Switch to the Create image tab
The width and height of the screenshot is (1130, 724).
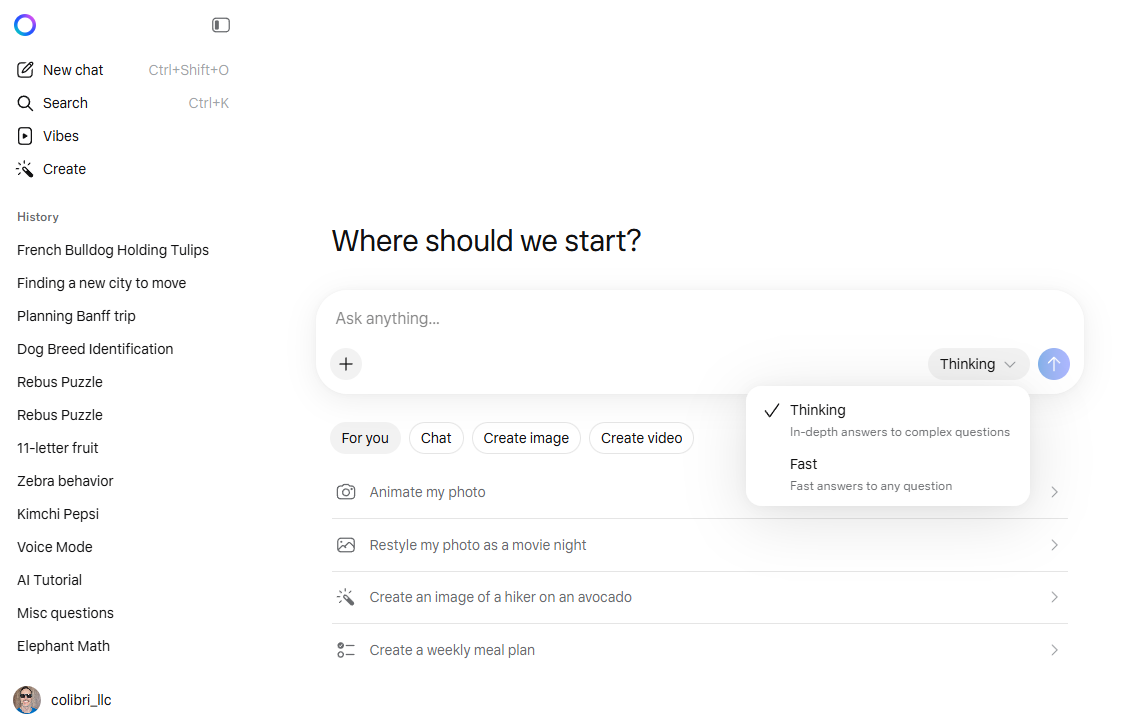(x=526, y=438)
